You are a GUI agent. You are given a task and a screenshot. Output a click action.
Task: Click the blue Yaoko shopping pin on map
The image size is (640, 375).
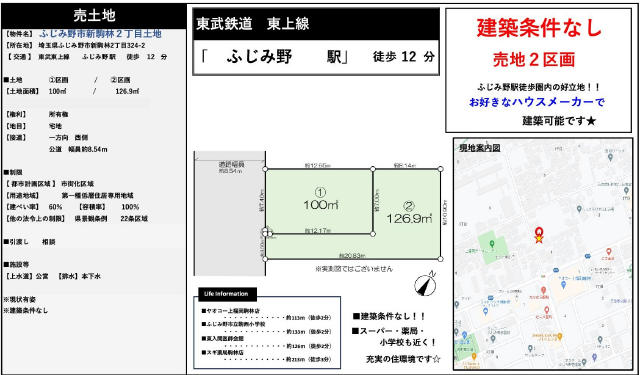coord(564,285)
